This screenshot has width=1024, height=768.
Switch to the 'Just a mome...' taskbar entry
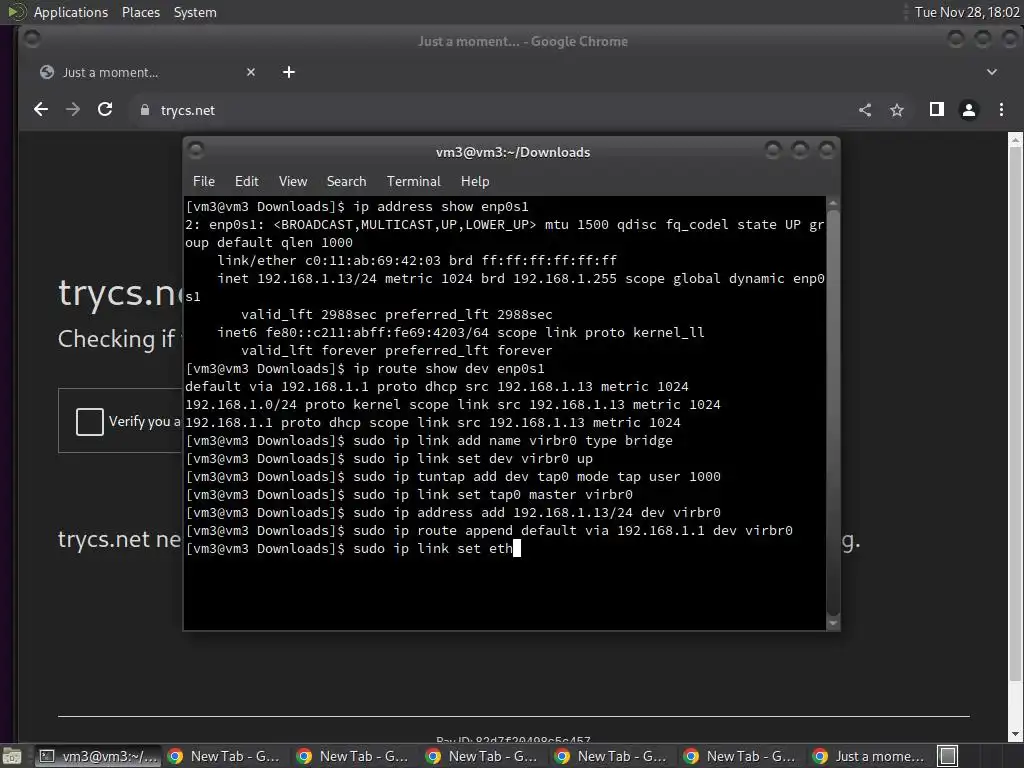870,756
